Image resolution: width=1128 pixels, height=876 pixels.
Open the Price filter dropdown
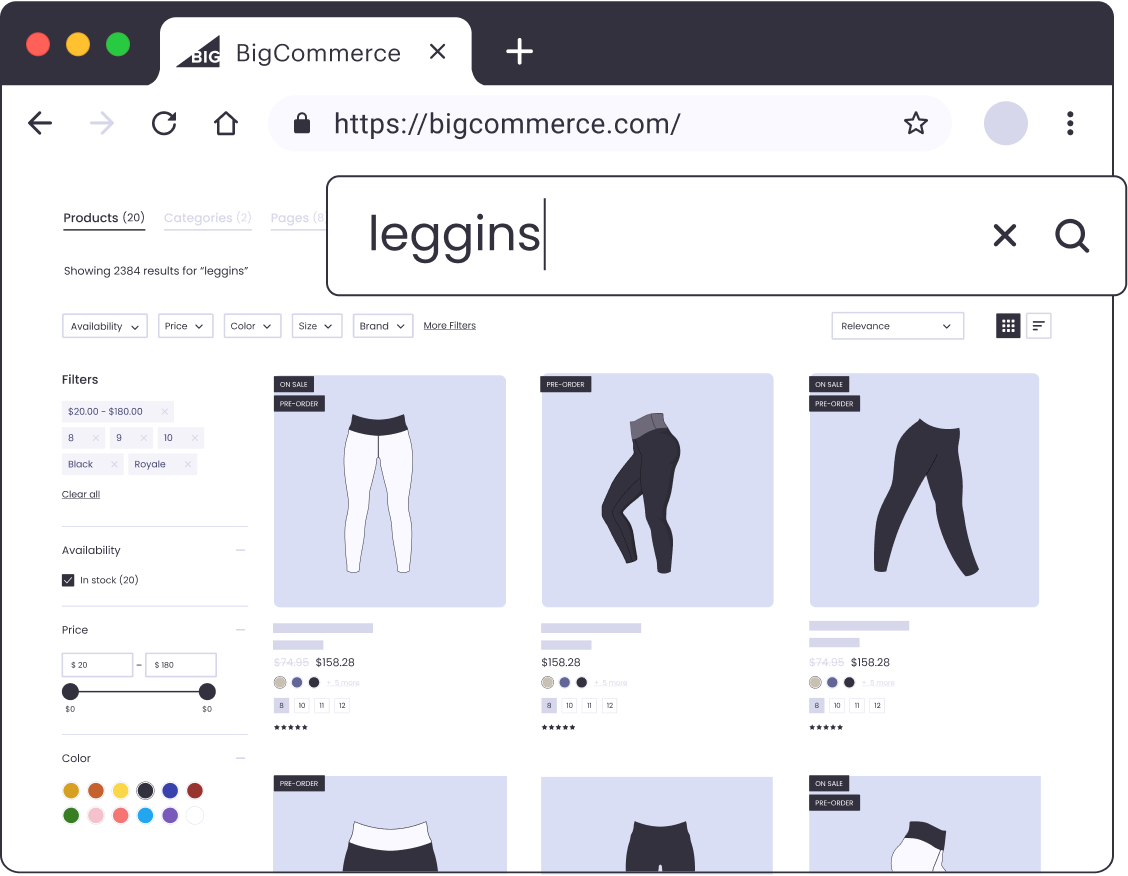[186, 326]
